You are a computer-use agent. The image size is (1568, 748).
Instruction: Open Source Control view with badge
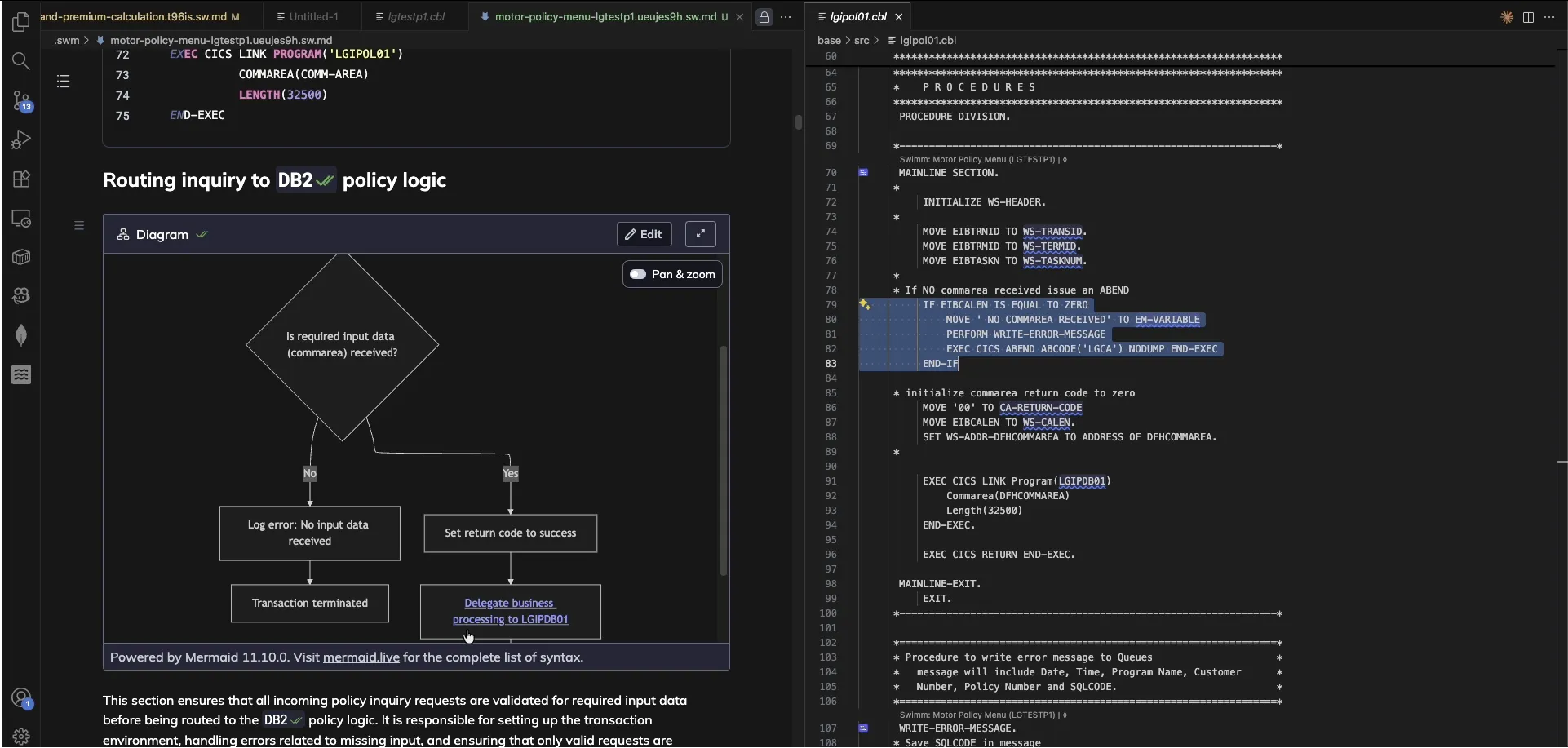pos(21,100)
